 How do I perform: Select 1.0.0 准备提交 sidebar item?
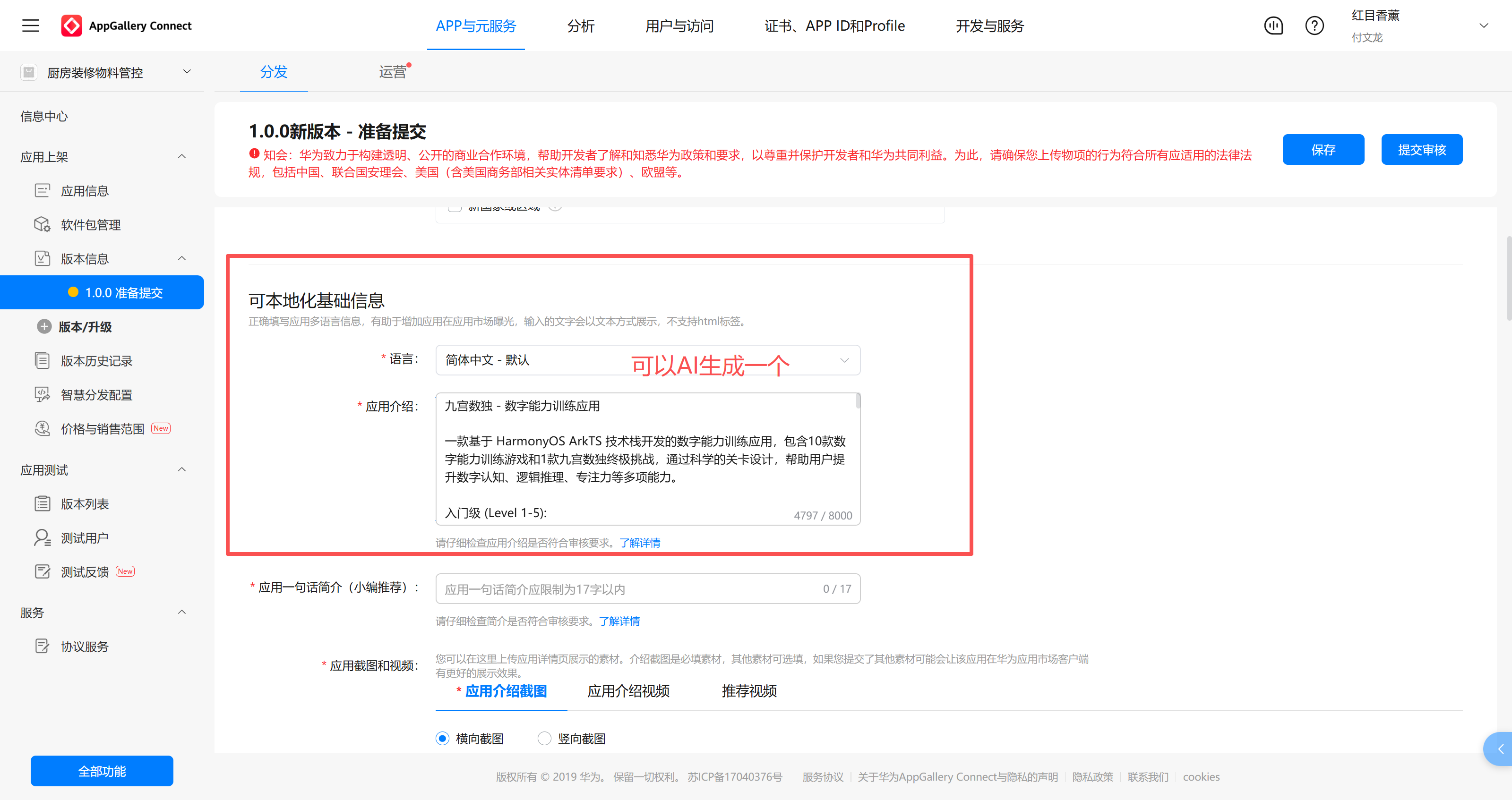point(102,292)
